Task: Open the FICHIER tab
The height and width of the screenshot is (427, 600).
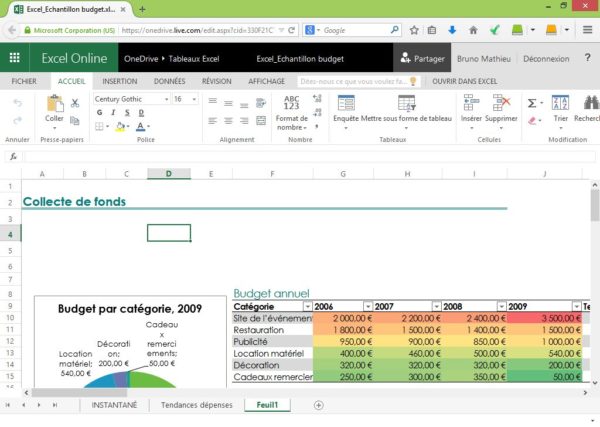Action: [24, 81]
